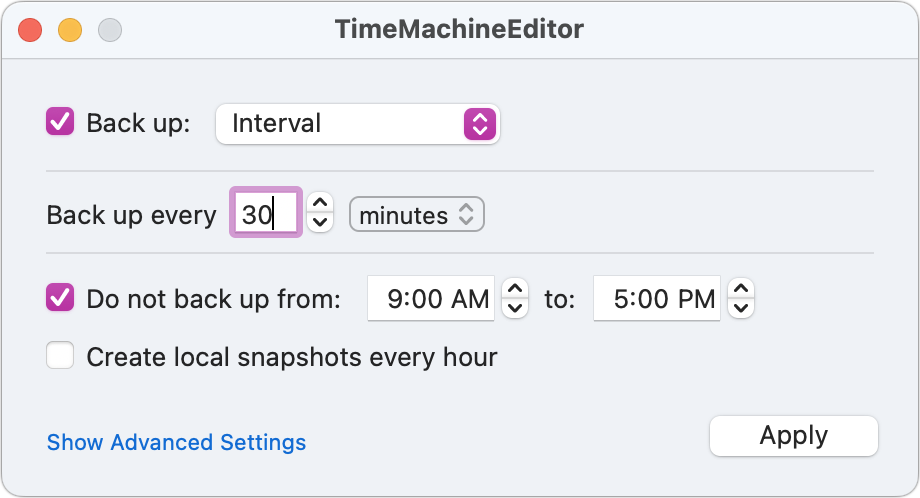Click the purple chevron of Interval selector
This screenshot has height=498, width=920.
[x=480, y=124]
